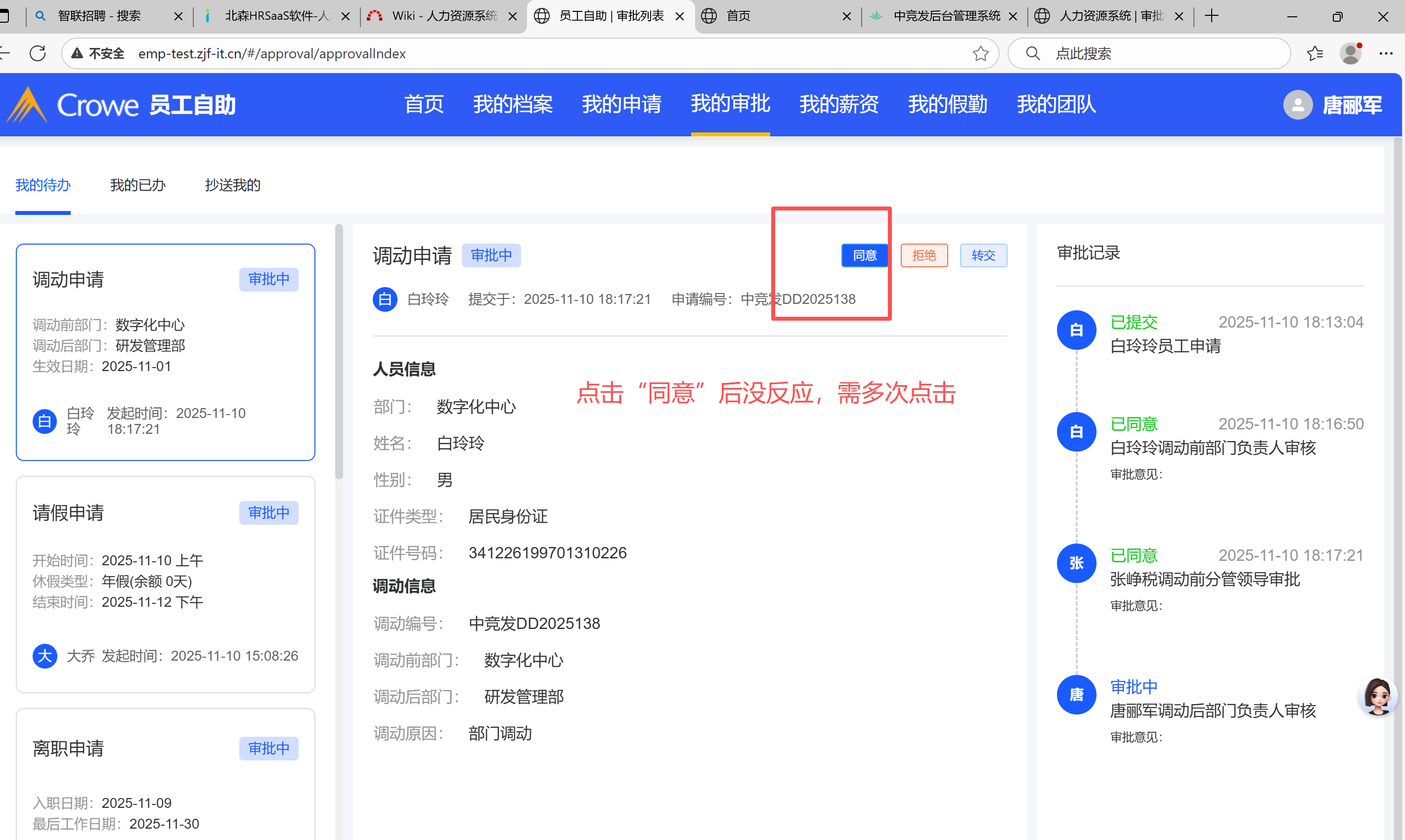The width and height of the screenshot is (1405, 840).
Task: Switch to 抄送我的 tab
Action: pyautogui.click(x=232, y=185)
